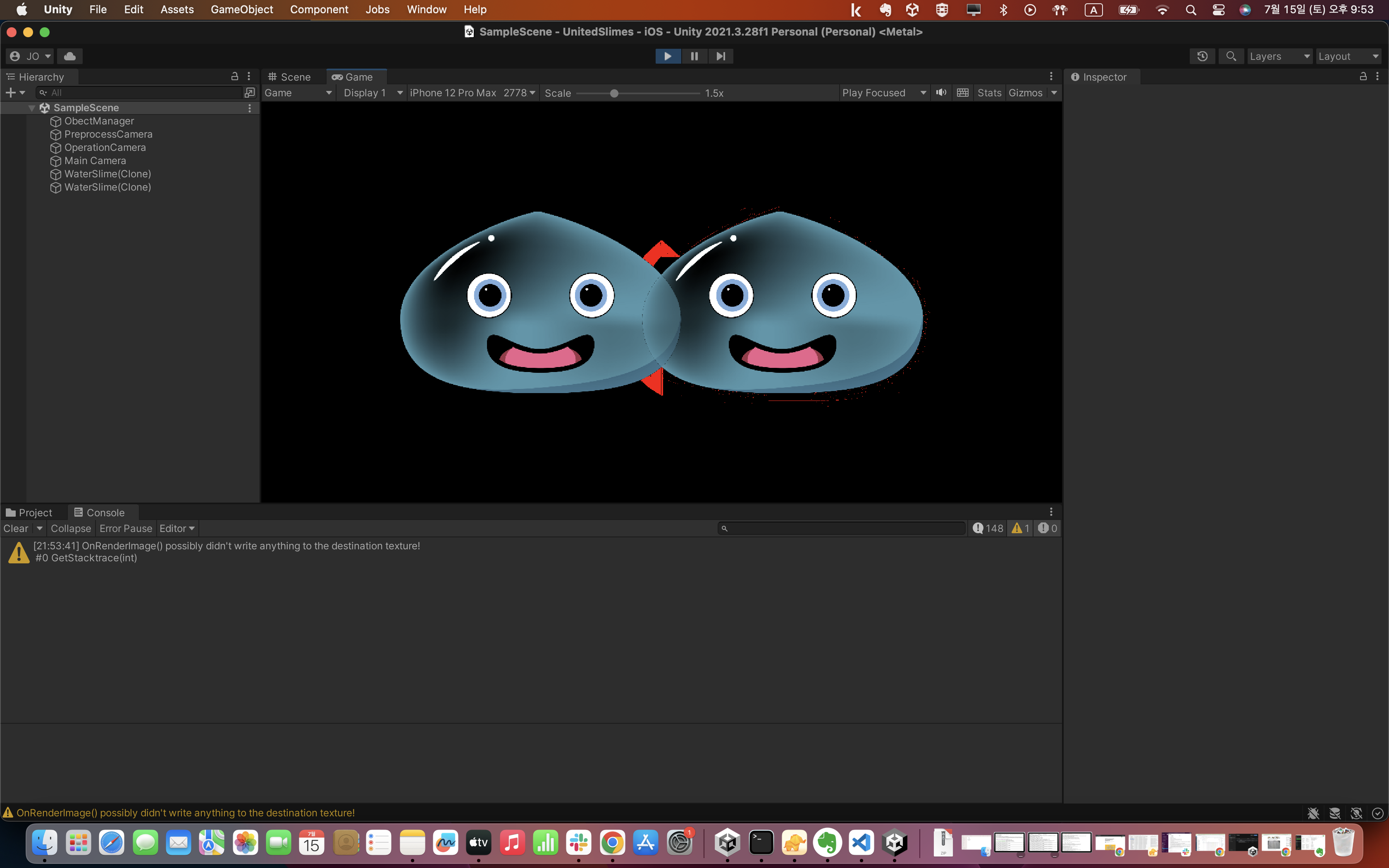Collapse the SampleScene tree
The image size is (1389, 868).
tap(32, 108)
